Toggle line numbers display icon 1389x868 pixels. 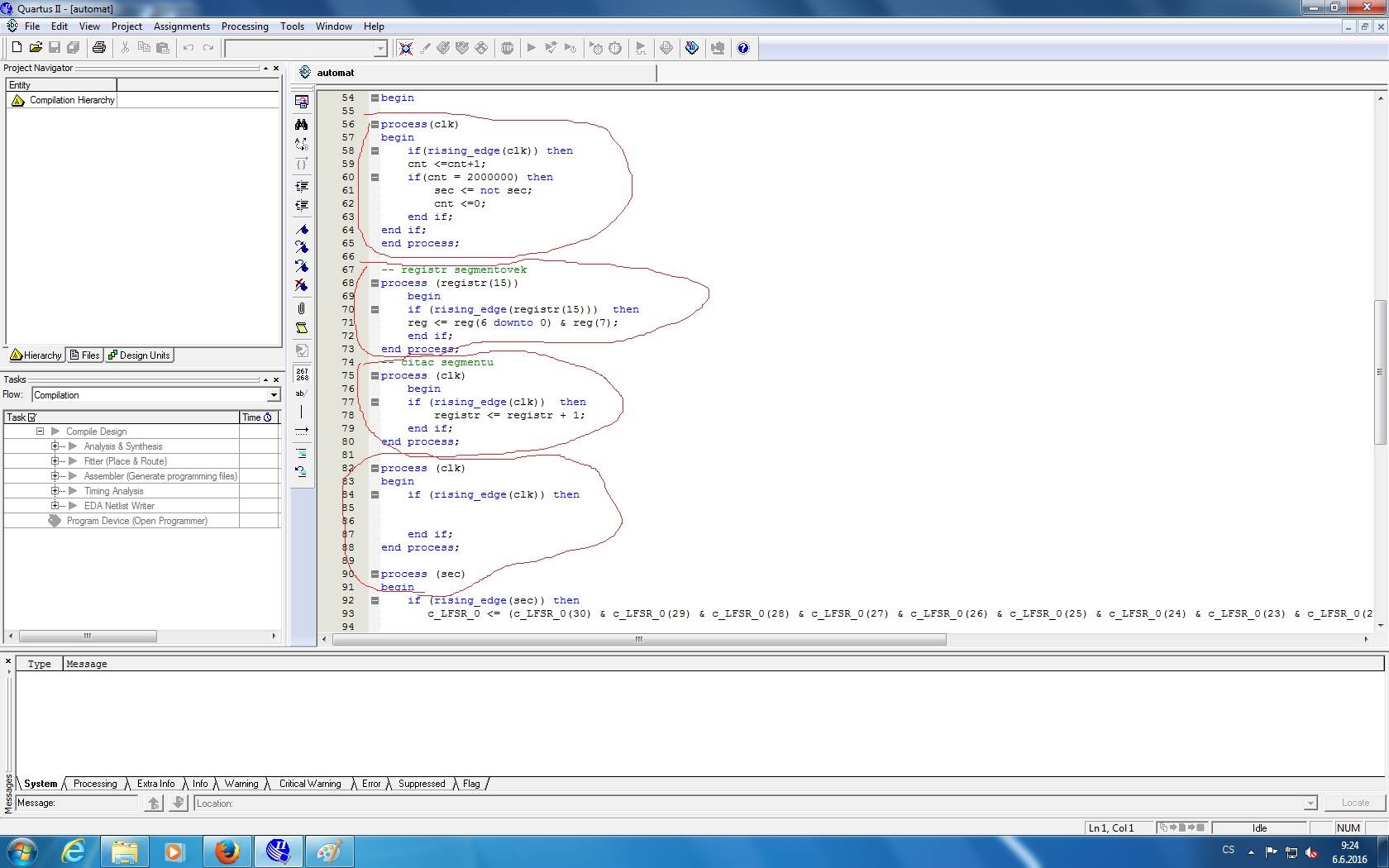click(302, 374)
